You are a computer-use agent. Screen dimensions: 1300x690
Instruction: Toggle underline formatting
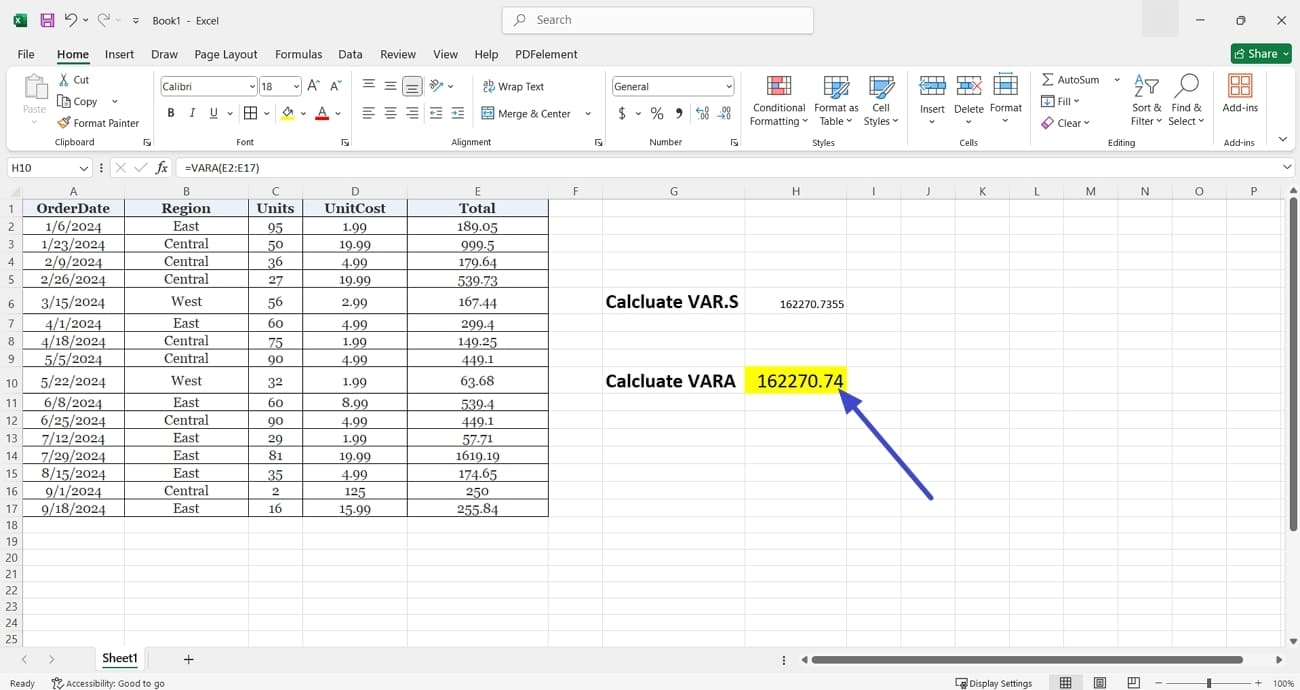211,112
